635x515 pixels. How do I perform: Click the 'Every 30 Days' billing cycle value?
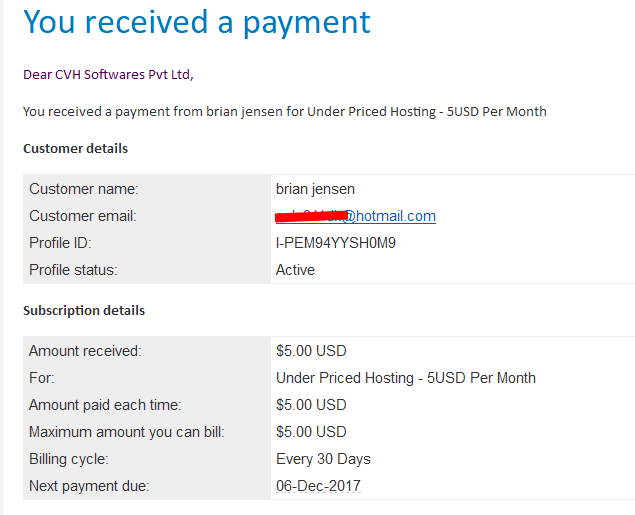click(x=323, y=459)
